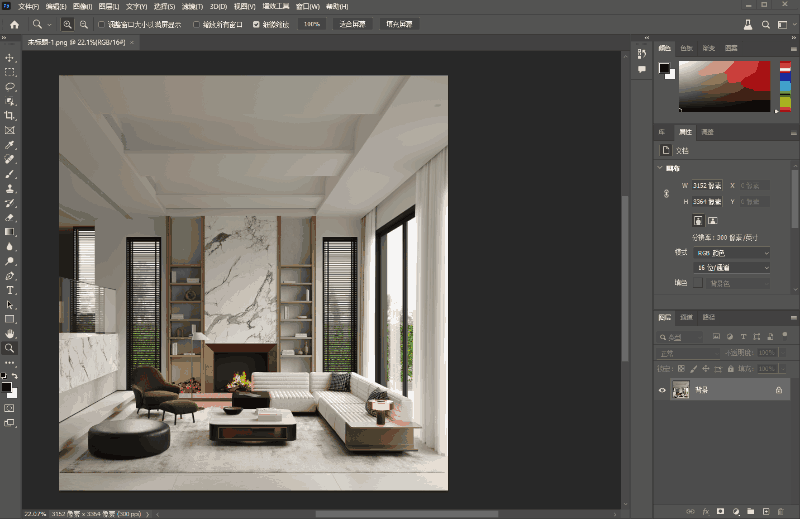The height and width of the screenshot is (519, 800).
Task: Open the 16 位/通道 bit depth dropdown
Action: tap(732, 268)
